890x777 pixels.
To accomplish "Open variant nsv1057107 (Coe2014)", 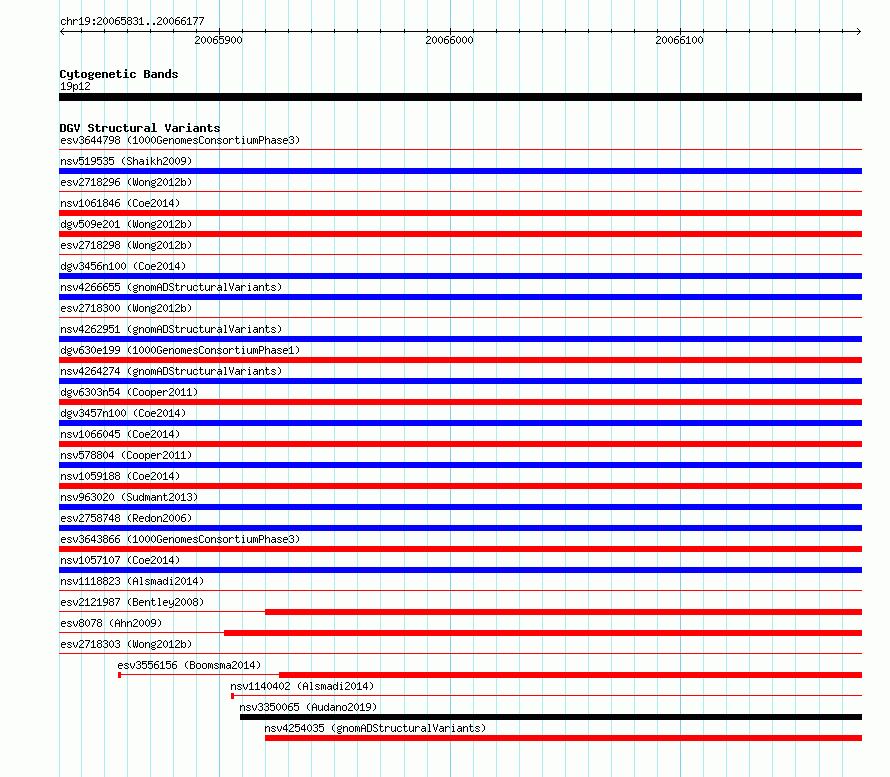I will click(x=120, y=560).
